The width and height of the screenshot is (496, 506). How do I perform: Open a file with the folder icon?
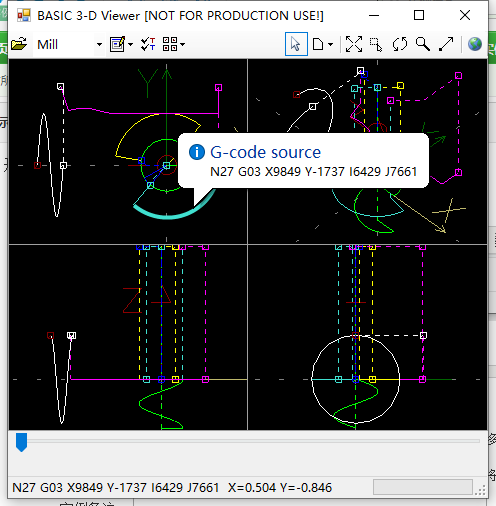[19, 44]
